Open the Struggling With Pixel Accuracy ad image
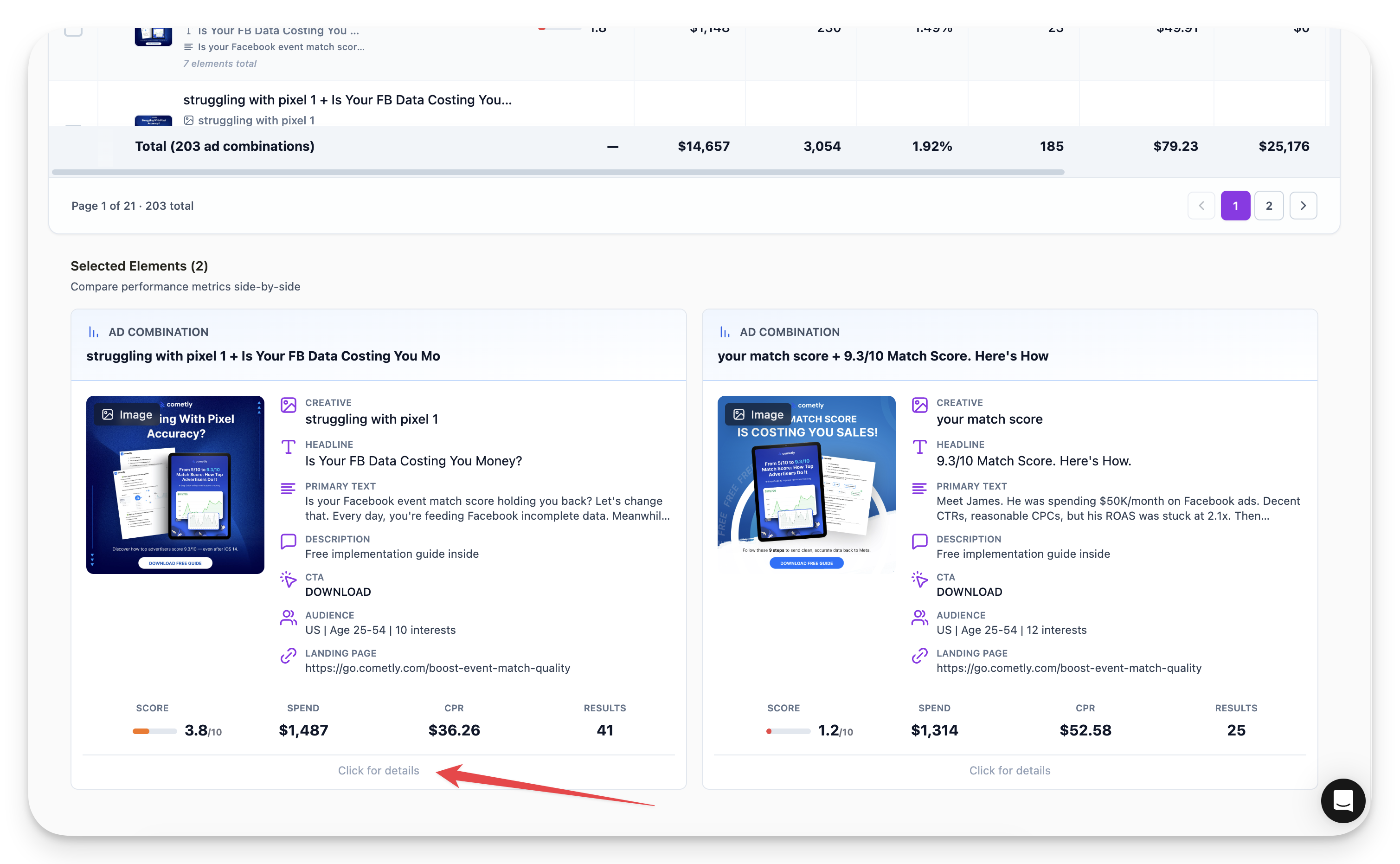 click(x=175, y=484)
